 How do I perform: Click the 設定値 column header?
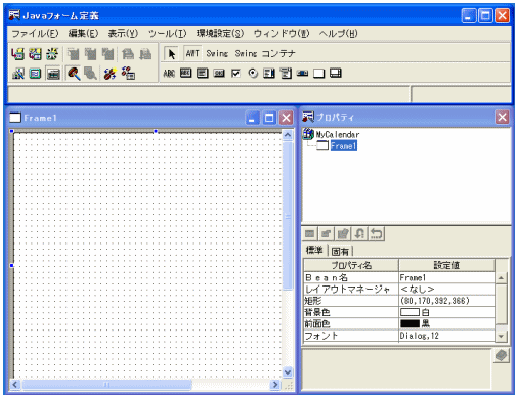pyautogui.click(x=447, y=265)
